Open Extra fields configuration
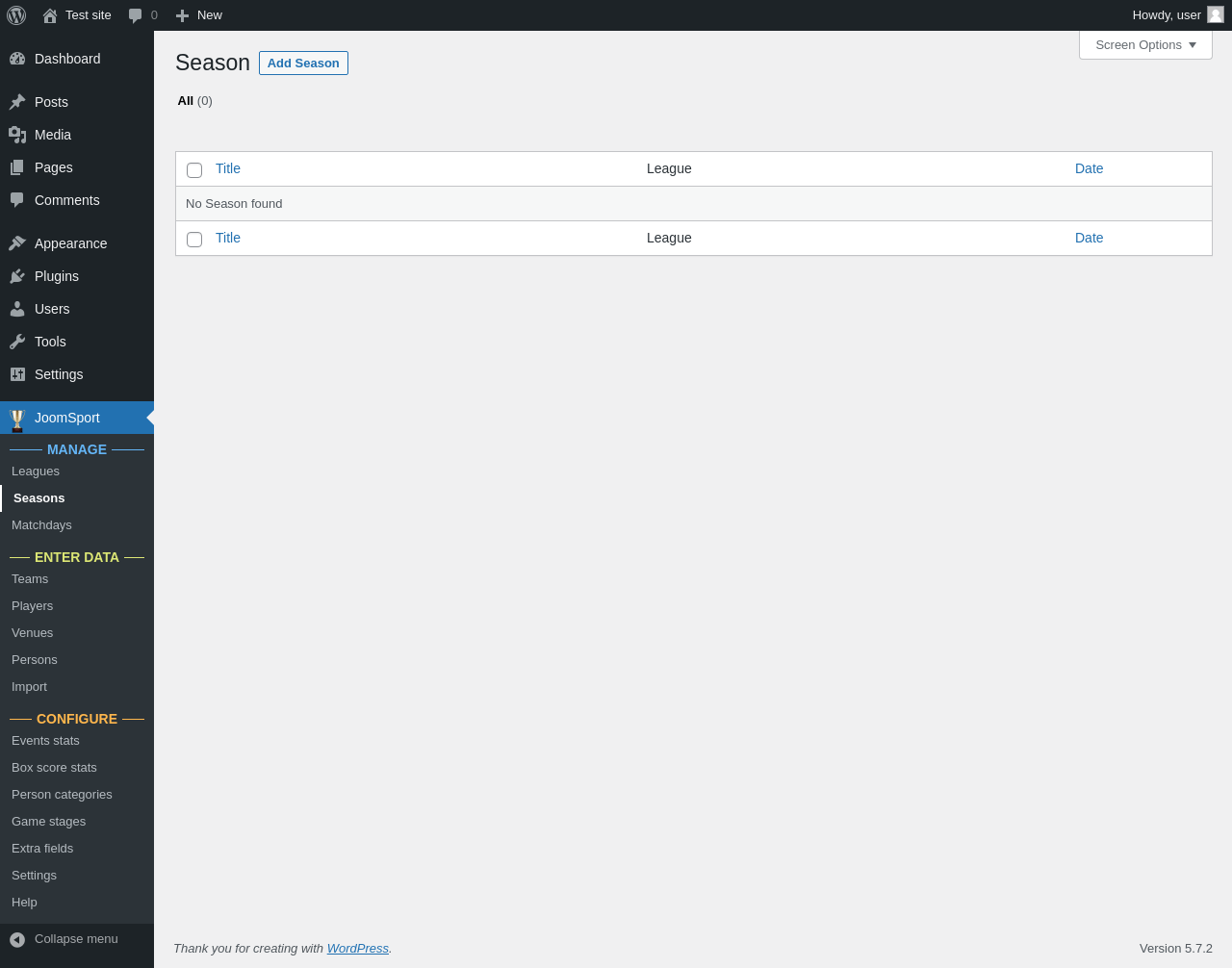This screenshot has height=968, width=1232. (42, 849)
